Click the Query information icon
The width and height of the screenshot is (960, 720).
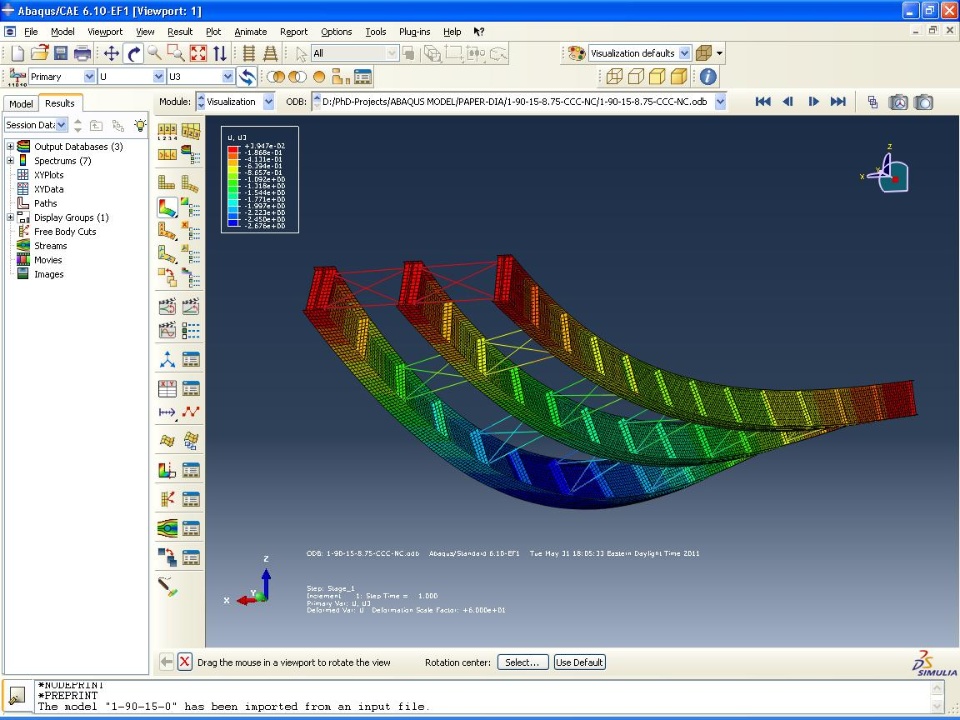(x=708, y=77)
